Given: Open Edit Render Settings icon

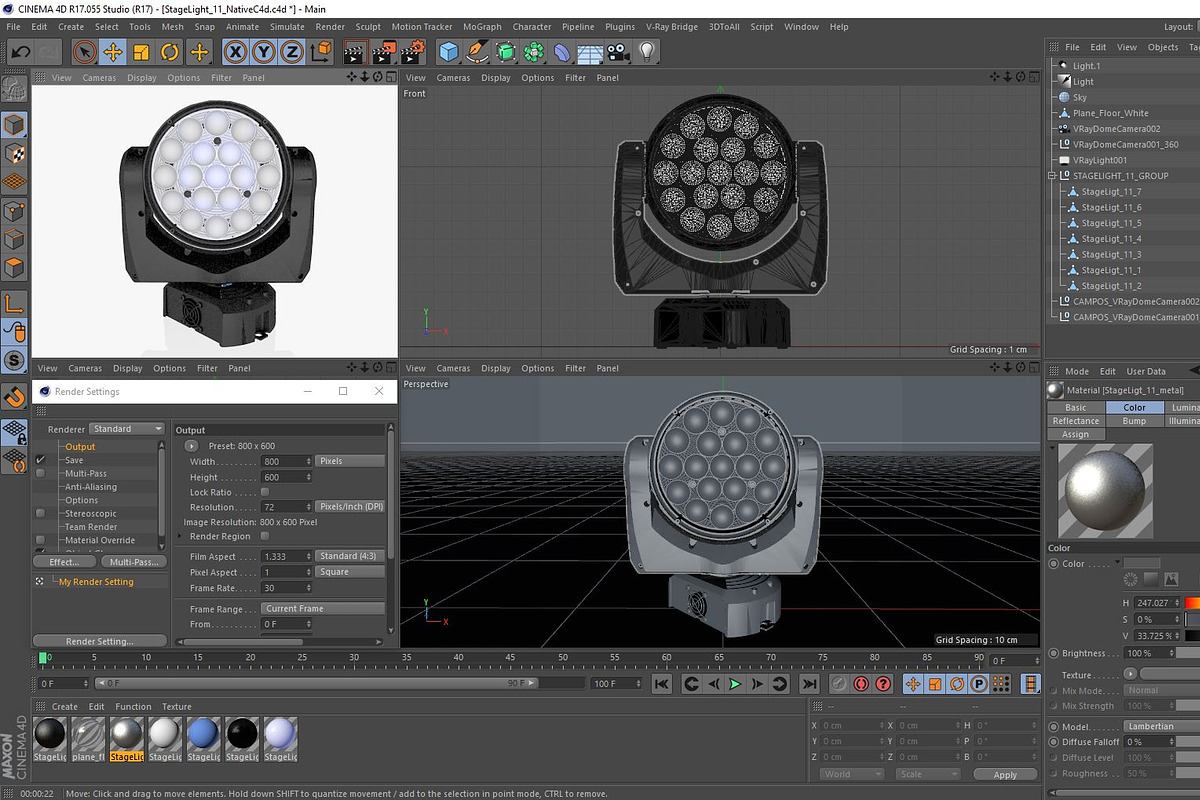Looking at the screenshot, I should pyautogui.click(x=413, y=52).
